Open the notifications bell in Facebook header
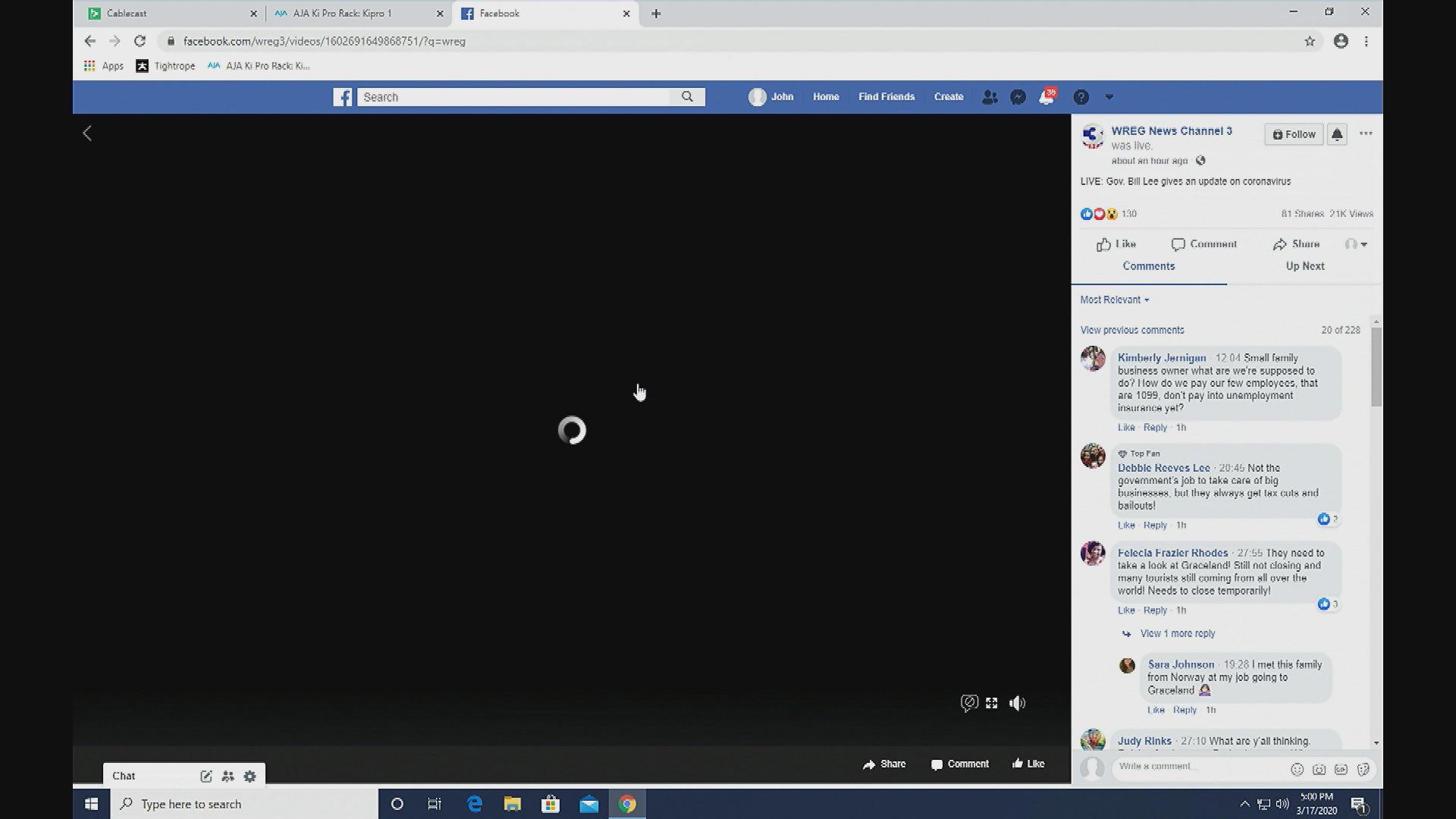 click(x=1046, y=97)
